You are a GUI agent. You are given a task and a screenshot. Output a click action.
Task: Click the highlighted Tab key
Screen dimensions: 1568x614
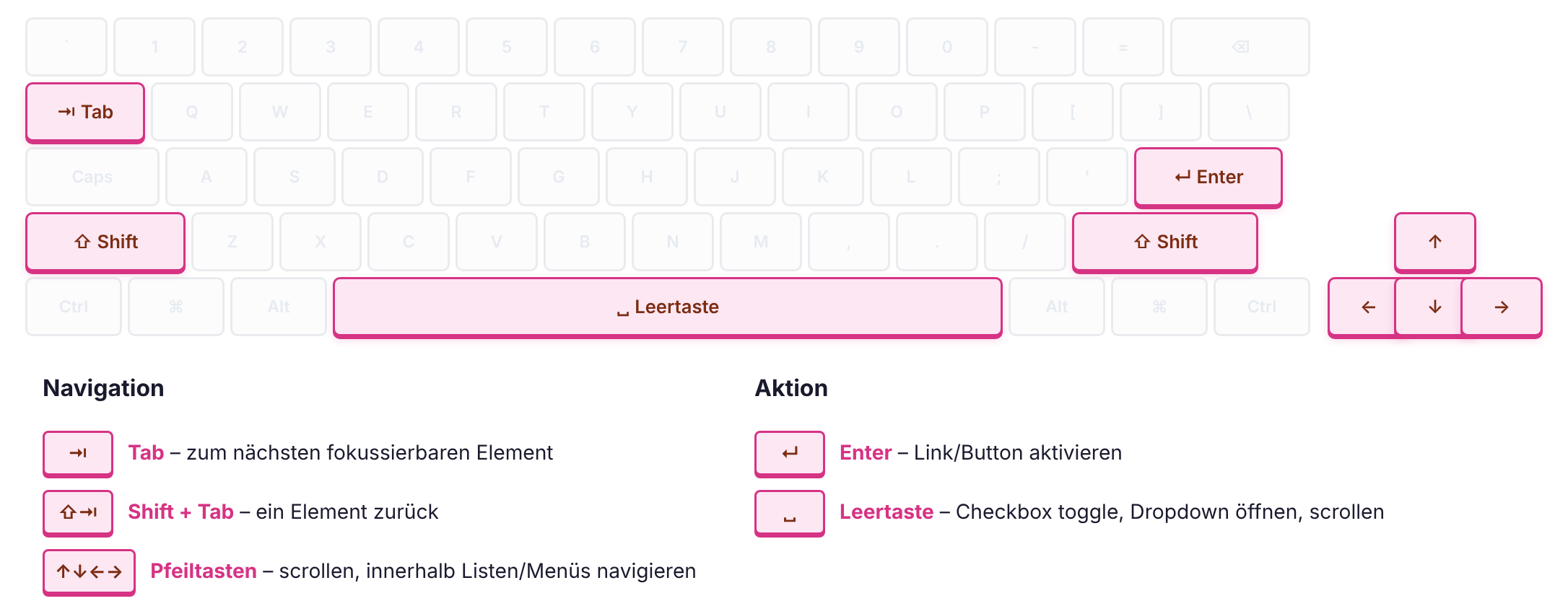pos(85,113)
